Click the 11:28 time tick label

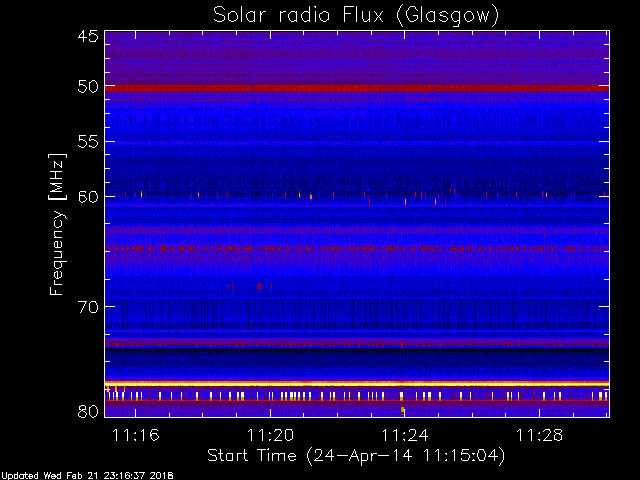[x=539, y=435]
